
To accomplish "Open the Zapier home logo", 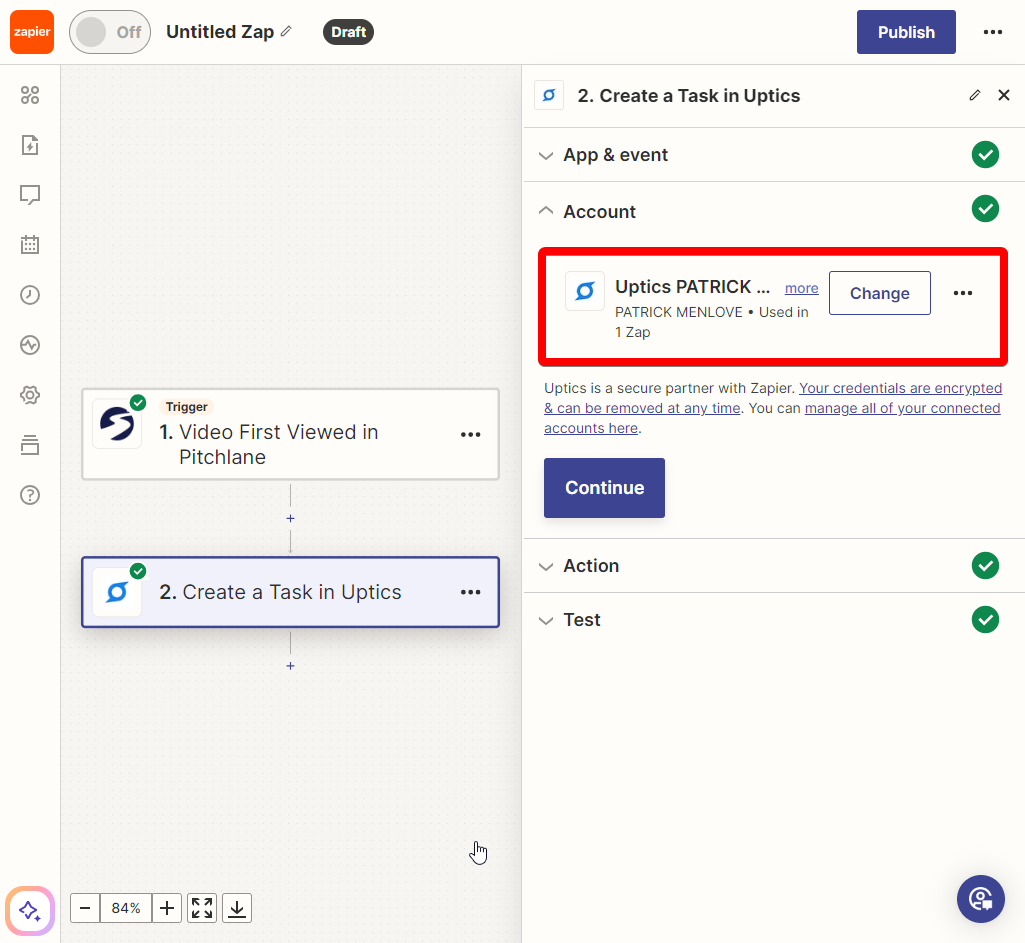I will click(32, 32).
